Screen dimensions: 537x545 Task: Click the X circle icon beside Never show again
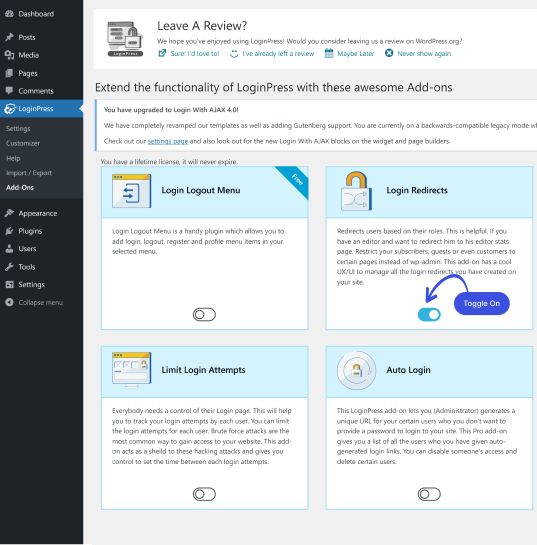click(x=389, y=53)
